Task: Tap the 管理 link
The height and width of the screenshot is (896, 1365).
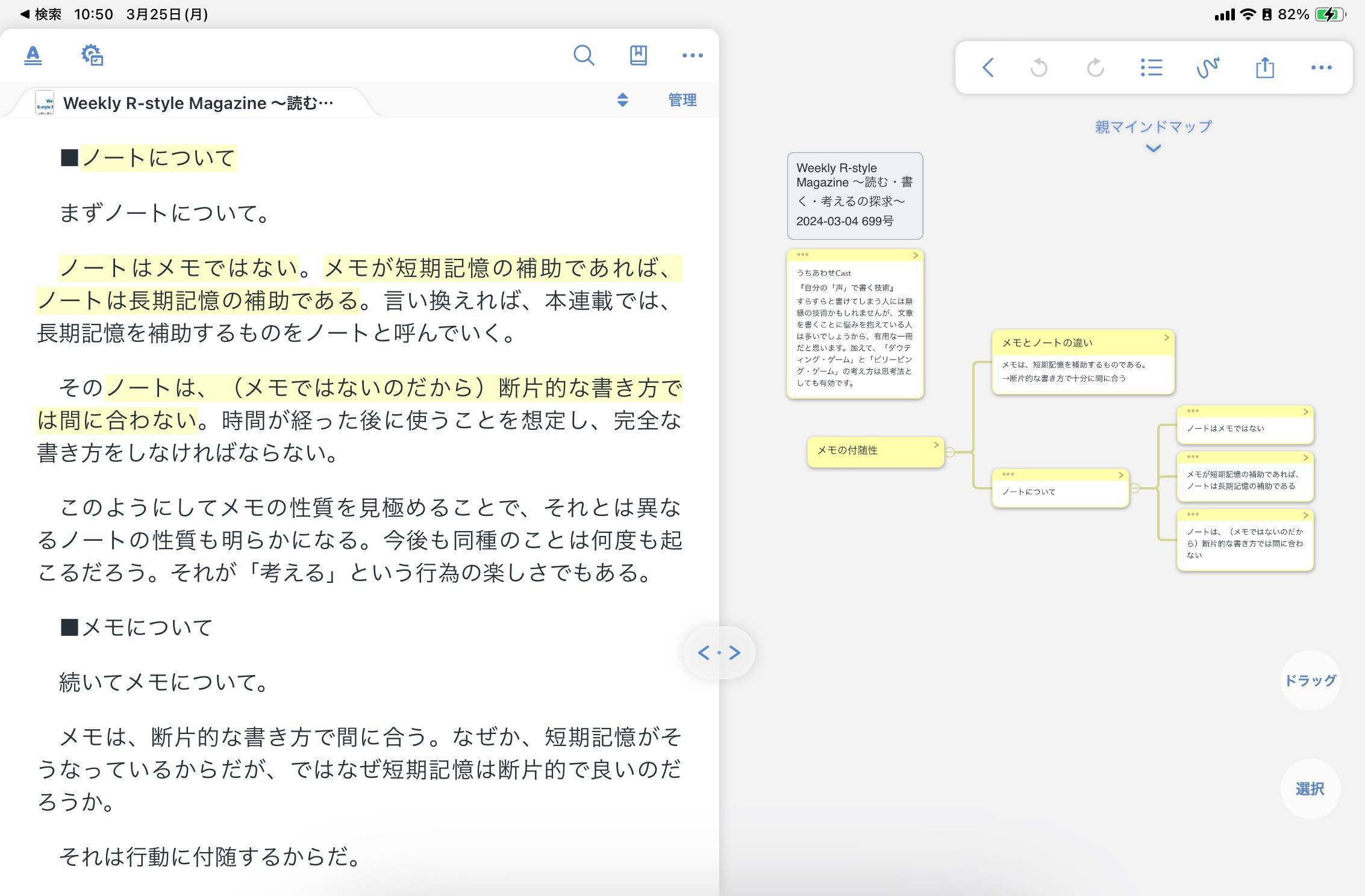Action: 681,101
